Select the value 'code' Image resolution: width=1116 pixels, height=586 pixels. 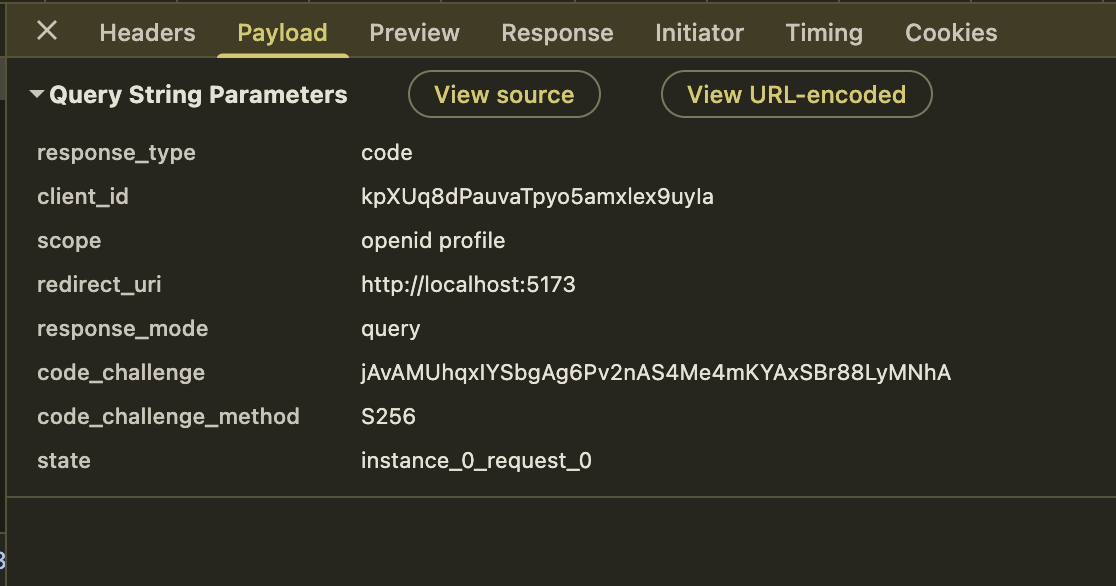tap(386, 152)
